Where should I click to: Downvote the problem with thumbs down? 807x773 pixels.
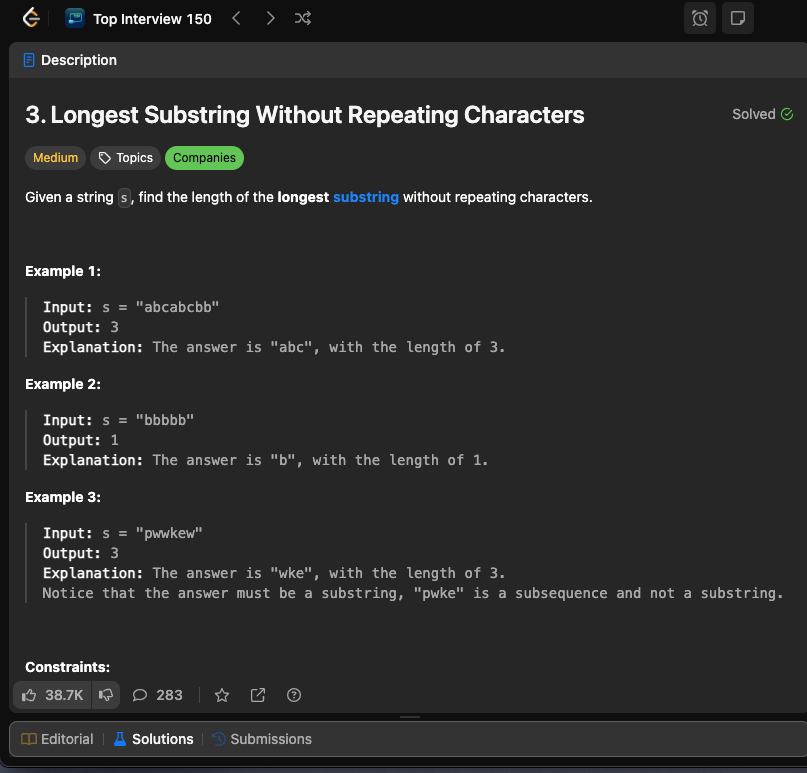(x=106, y=695)
